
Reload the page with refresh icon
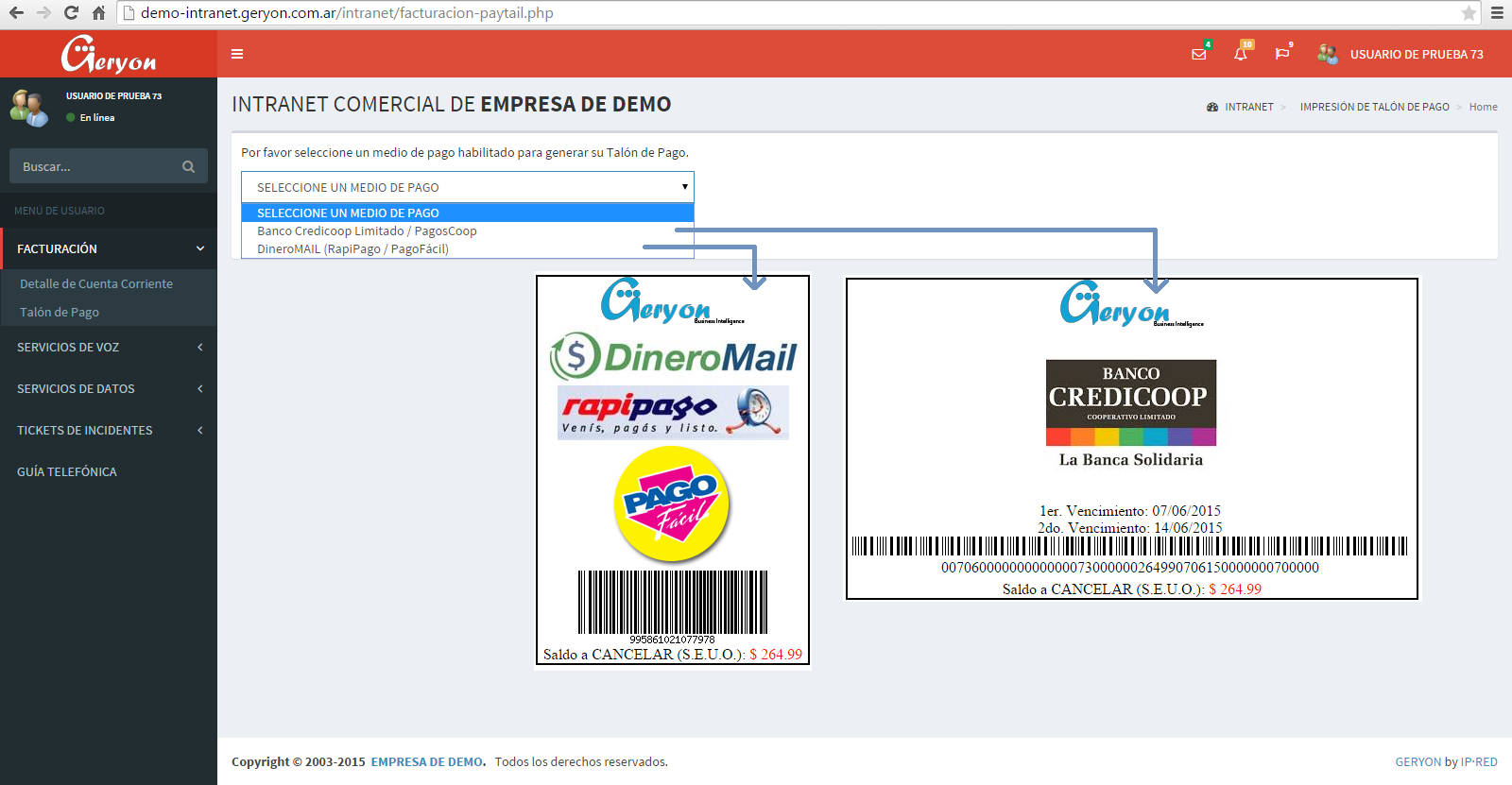(x=71, y=13)
